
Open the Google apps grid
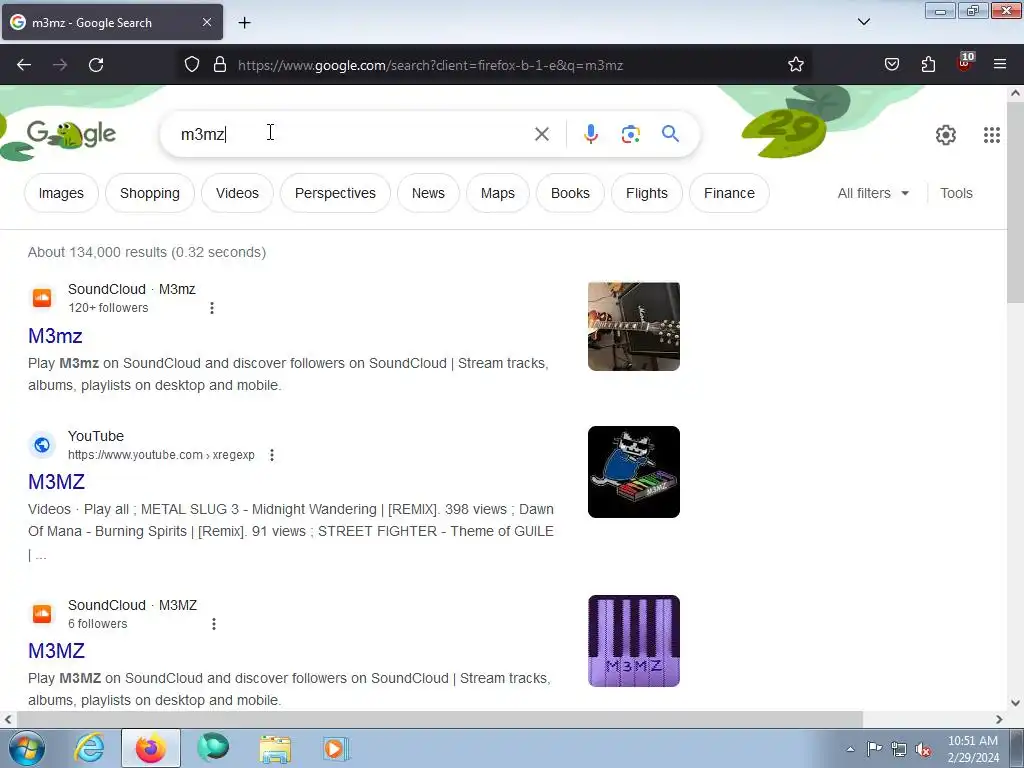click(991, 135)
